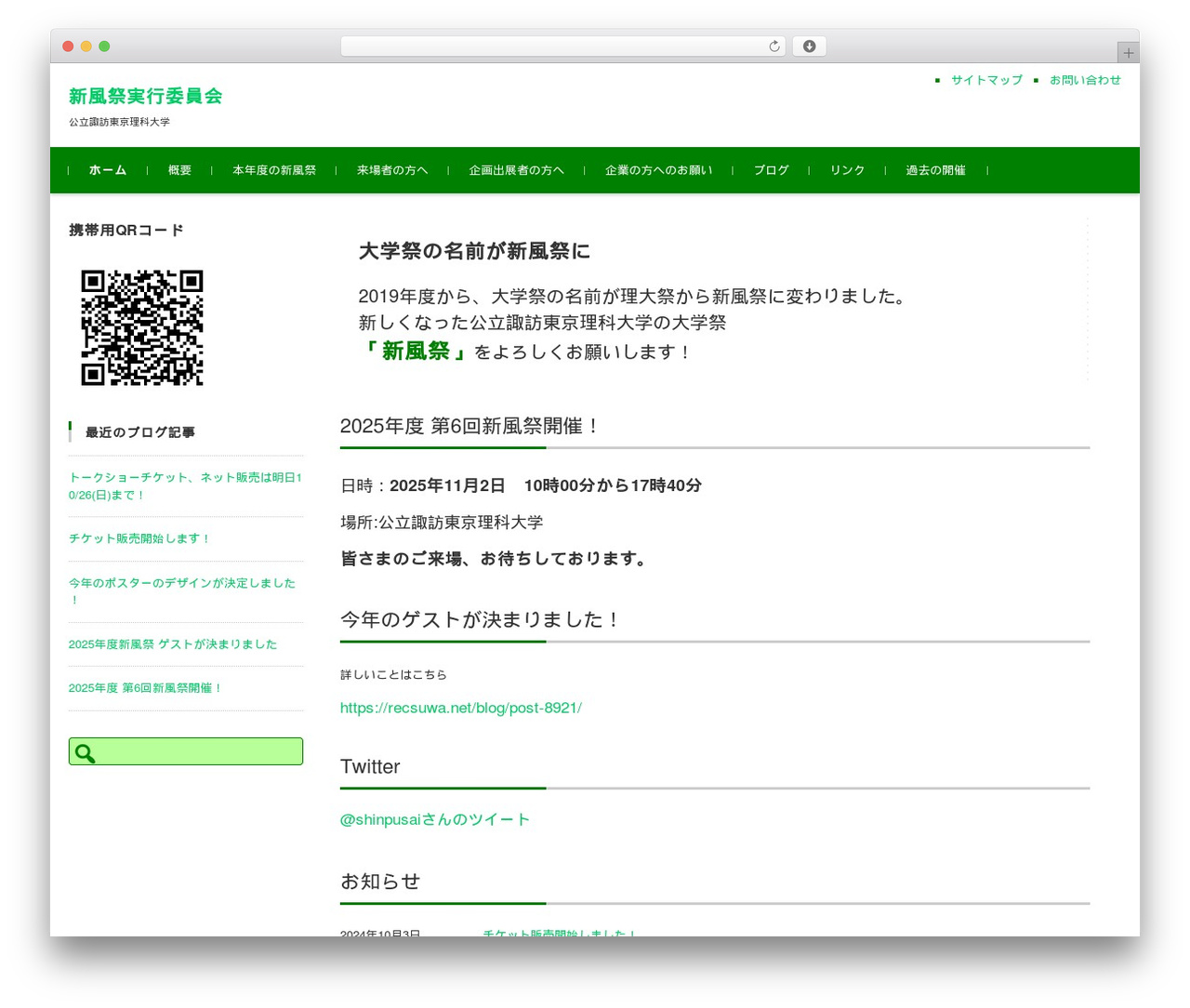Click the 詳しいことはこちら text
The height and width of the screenshot is (1008, 1190).
point(393,674)
